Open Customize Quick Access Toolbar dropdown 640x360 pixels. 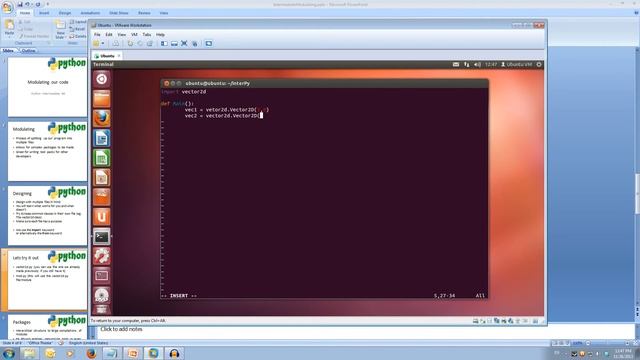(47, 4)
